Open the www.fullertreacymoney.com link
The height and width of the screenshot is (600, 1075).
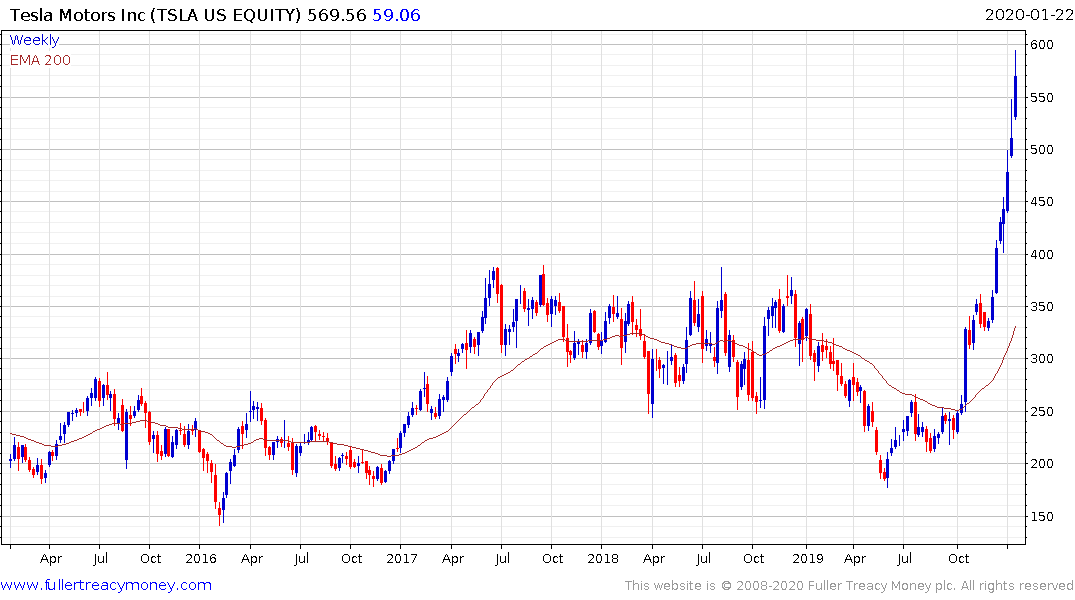click(x=106, y=586)
